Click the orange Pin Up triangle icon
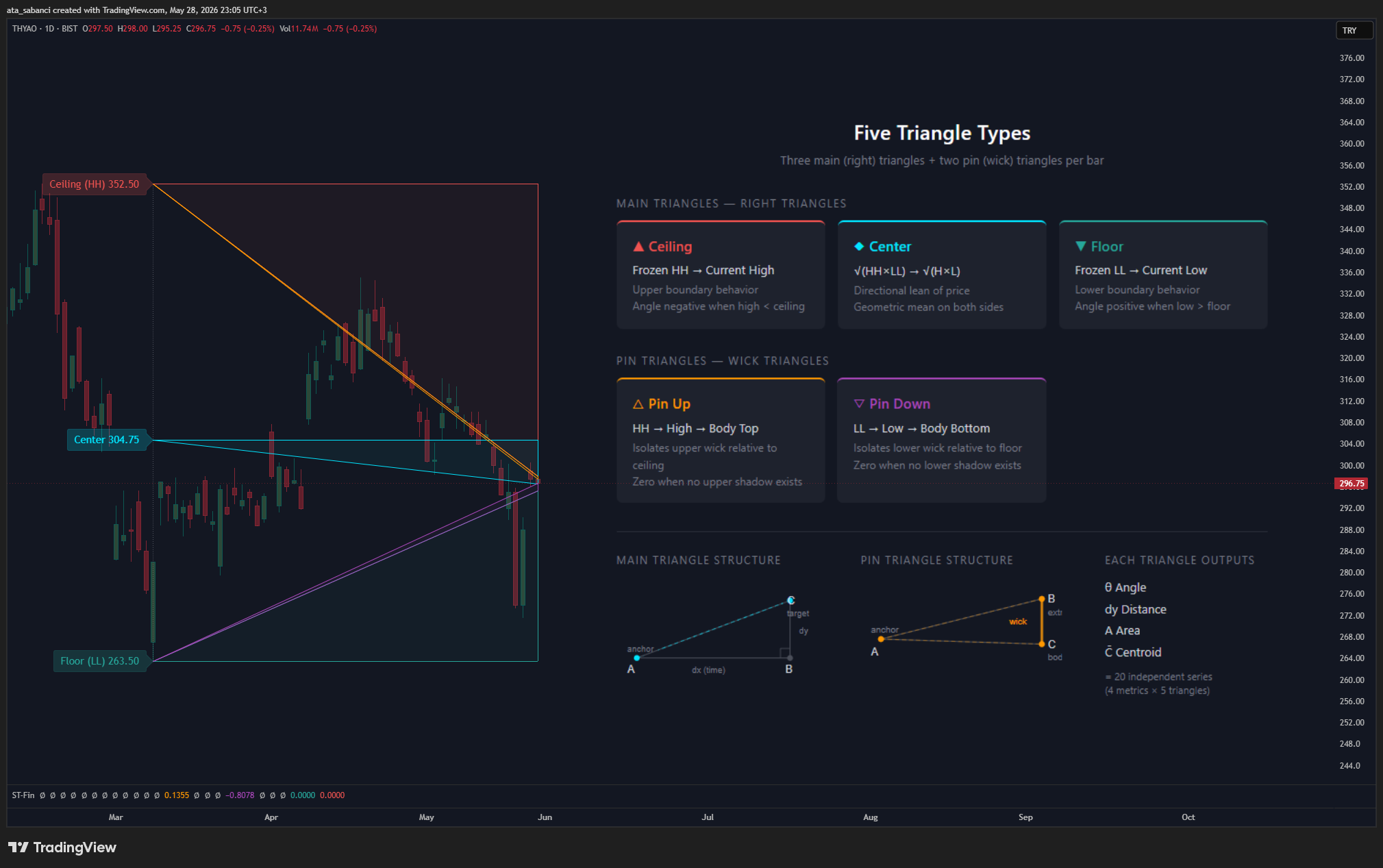The width and height of the screenshot is (1383, 868). [x=638, y=404]
